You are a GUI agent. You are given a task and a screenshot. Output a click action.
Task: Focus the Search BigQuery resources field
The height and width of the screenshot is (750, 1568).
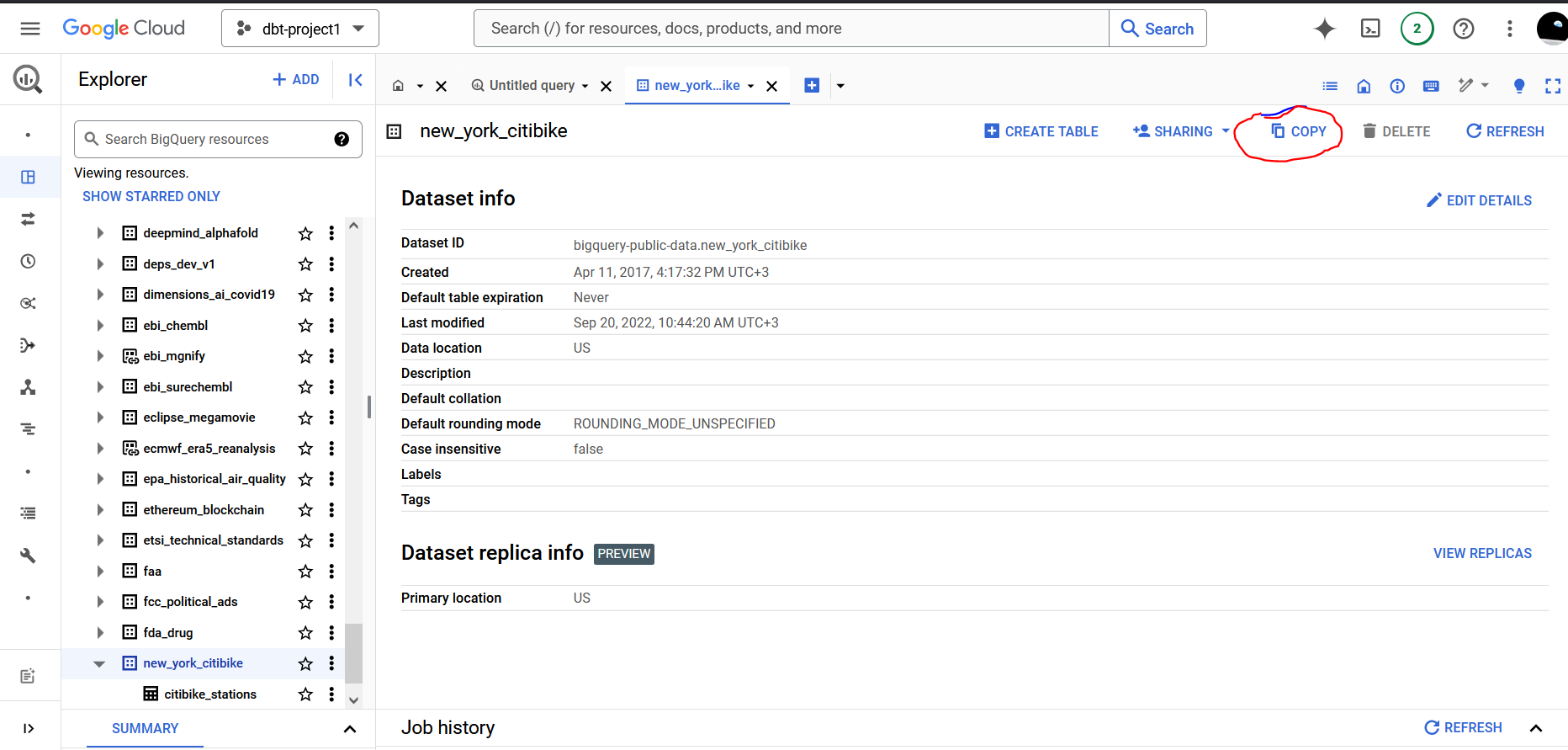click(x=218, y=139)
